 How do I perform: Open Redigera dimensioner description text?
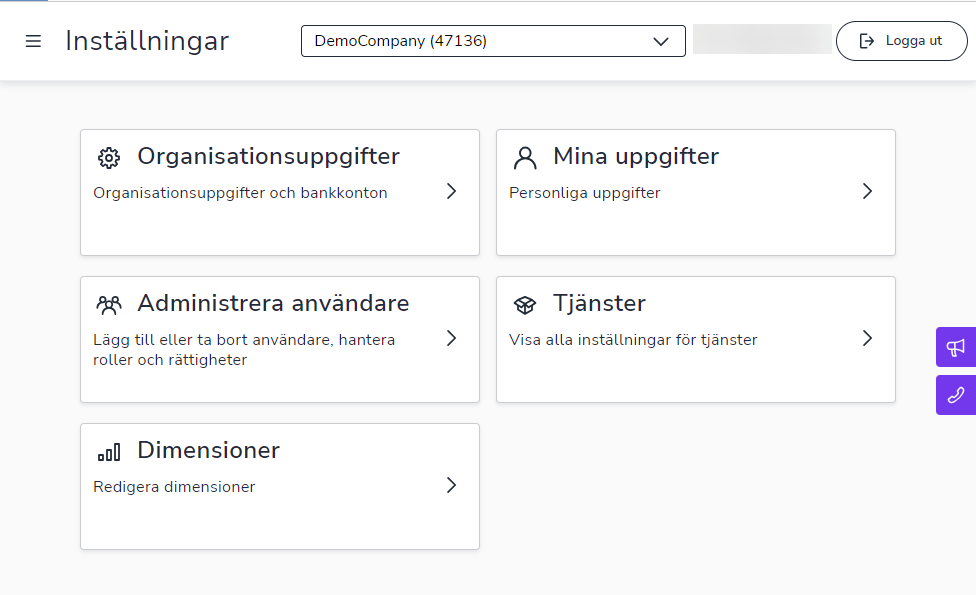click(174, 487)
